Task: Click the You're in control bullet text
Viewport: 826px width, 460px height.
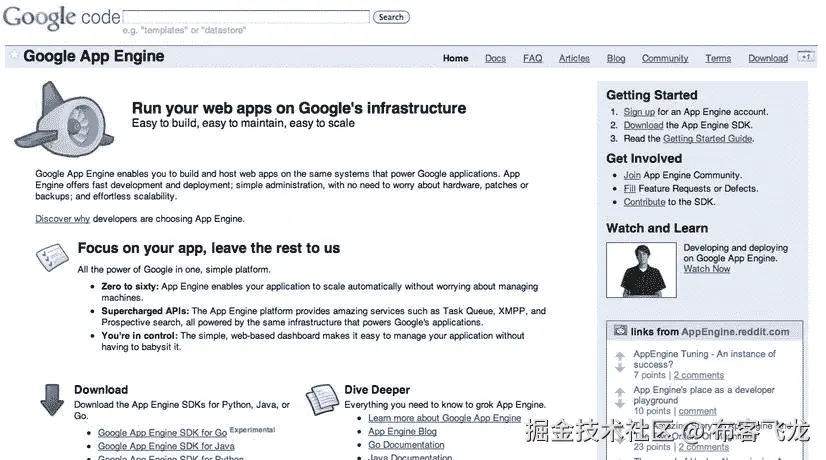Action: 313,341
